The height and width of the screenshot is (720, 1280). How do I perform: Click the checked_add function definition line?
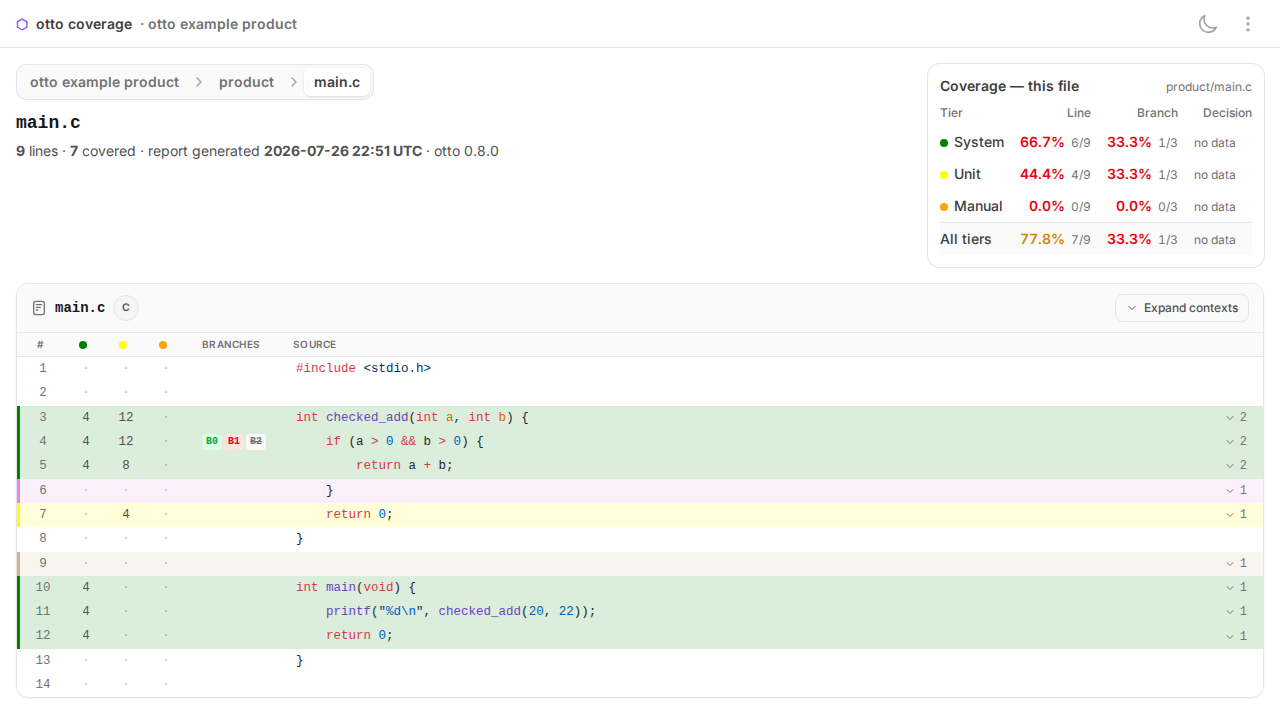[412, 417]
